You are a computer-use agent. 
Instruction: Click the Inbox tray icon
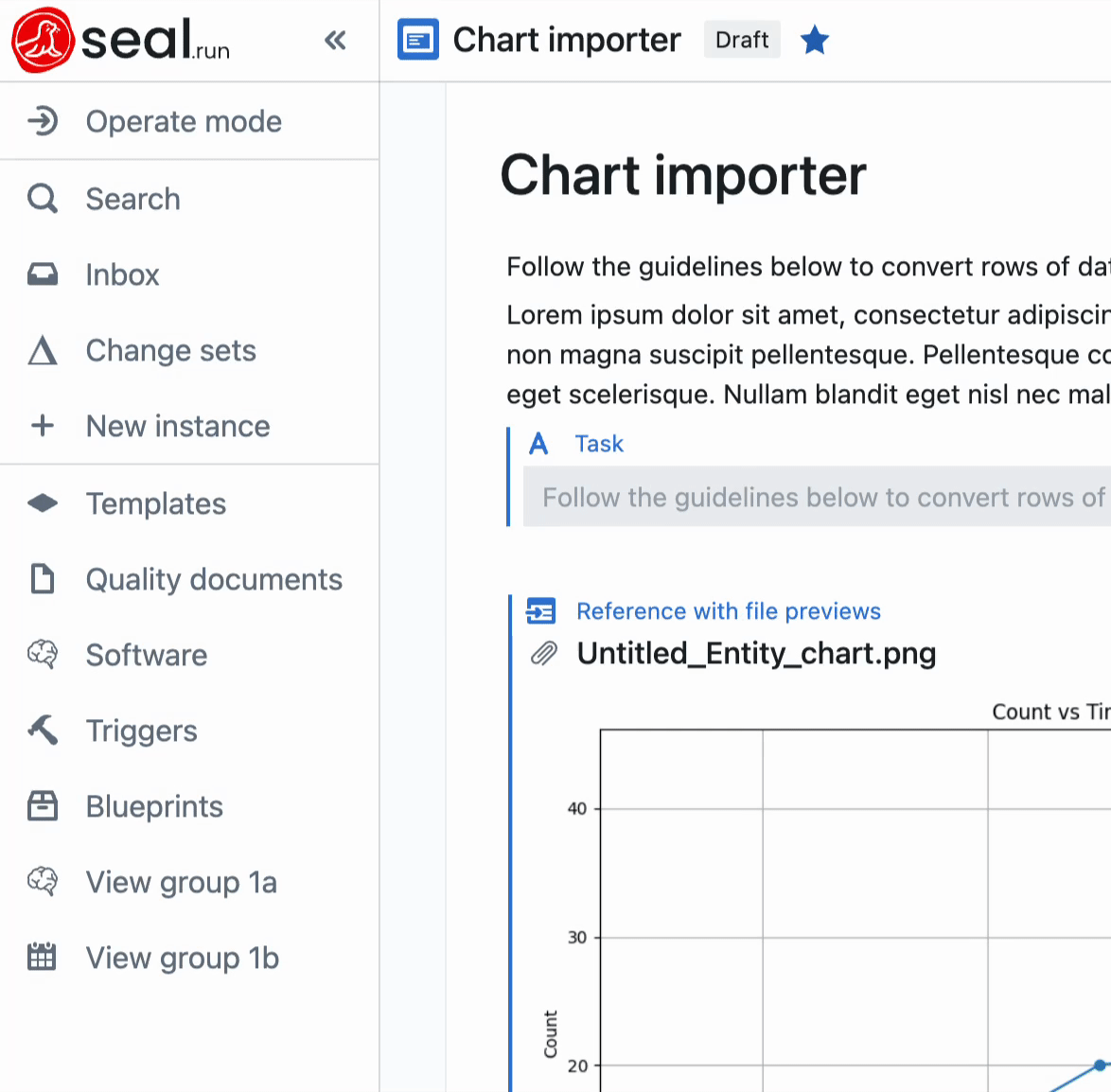[43, 274]
